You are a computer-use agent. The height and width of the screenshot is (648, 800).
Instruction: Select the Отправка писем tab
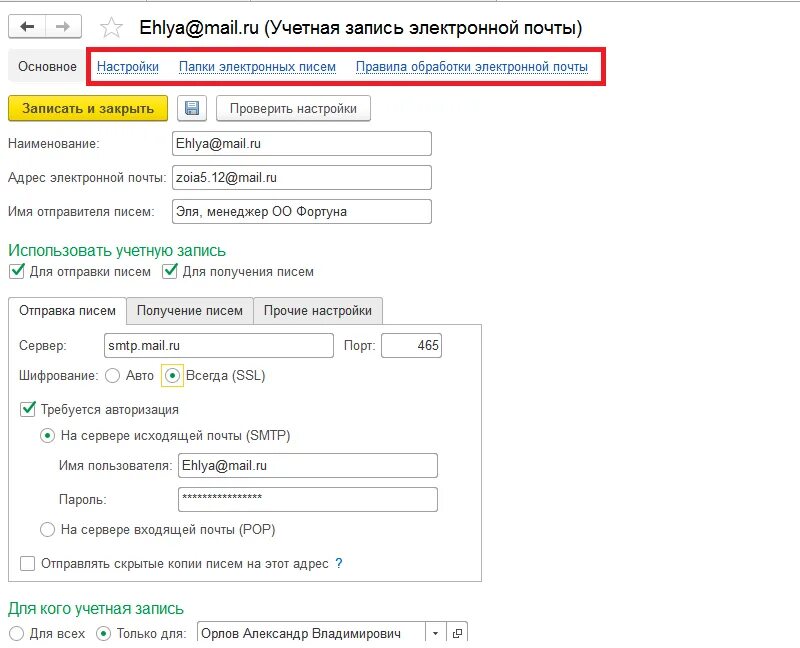click(67, 310)
